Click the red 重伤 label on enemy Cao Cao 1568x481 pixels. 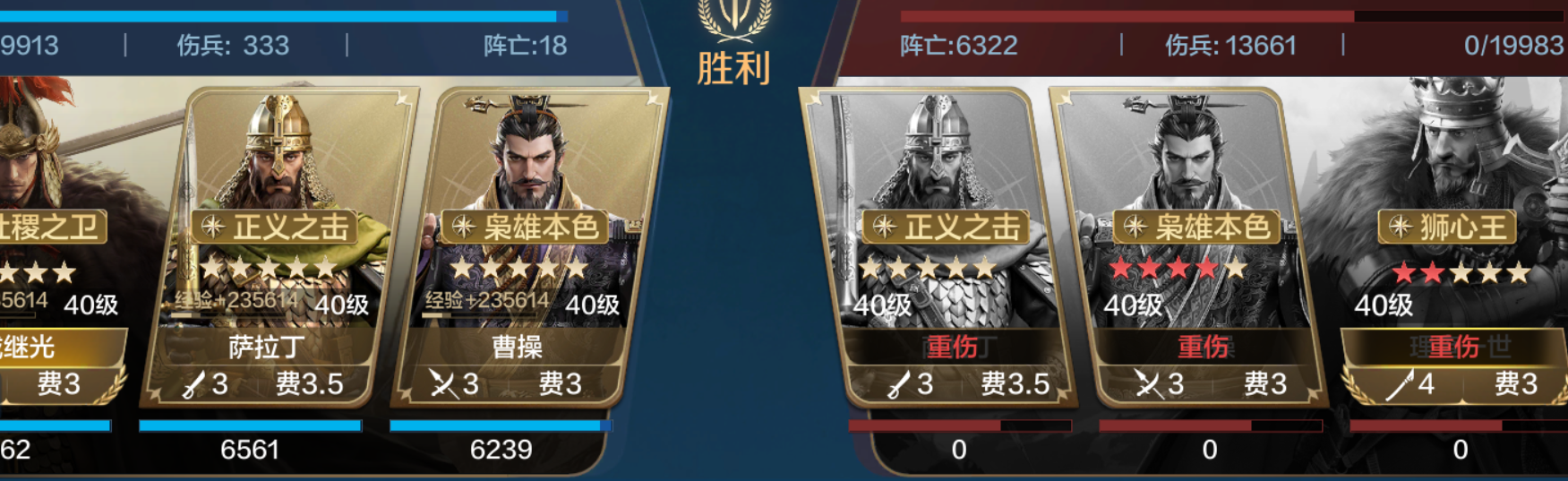(x=1203, y=347)
